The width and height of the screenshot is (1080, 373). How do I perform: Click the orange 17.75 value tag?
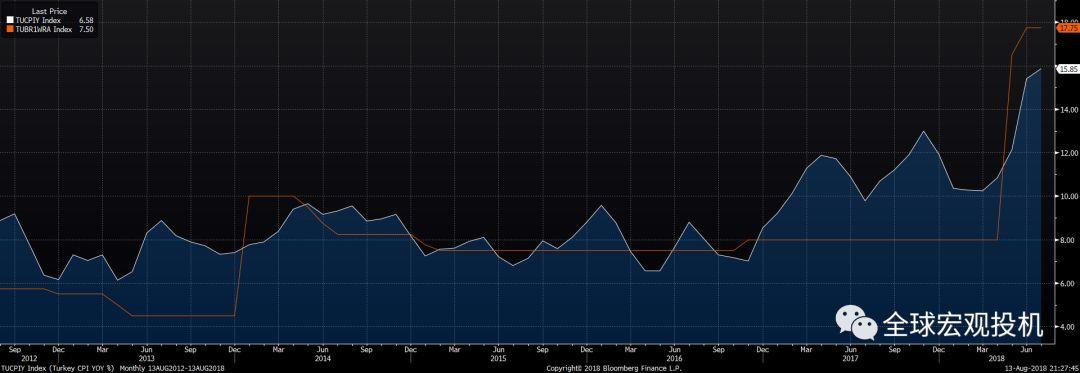(1068, 28)
